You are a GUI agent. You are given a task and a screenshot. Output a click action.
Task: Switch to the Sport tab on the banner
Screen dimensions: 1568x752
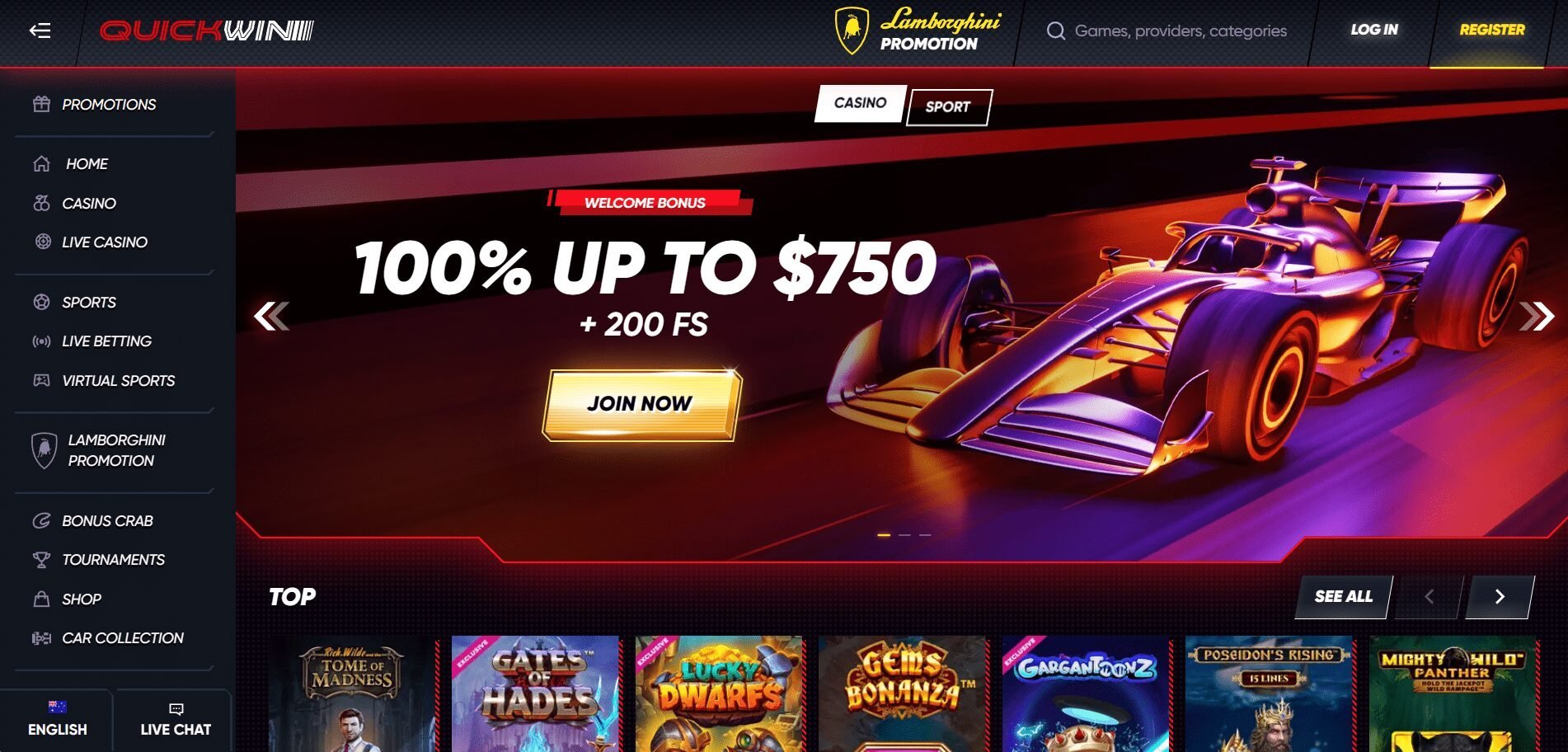pos(948,107)
